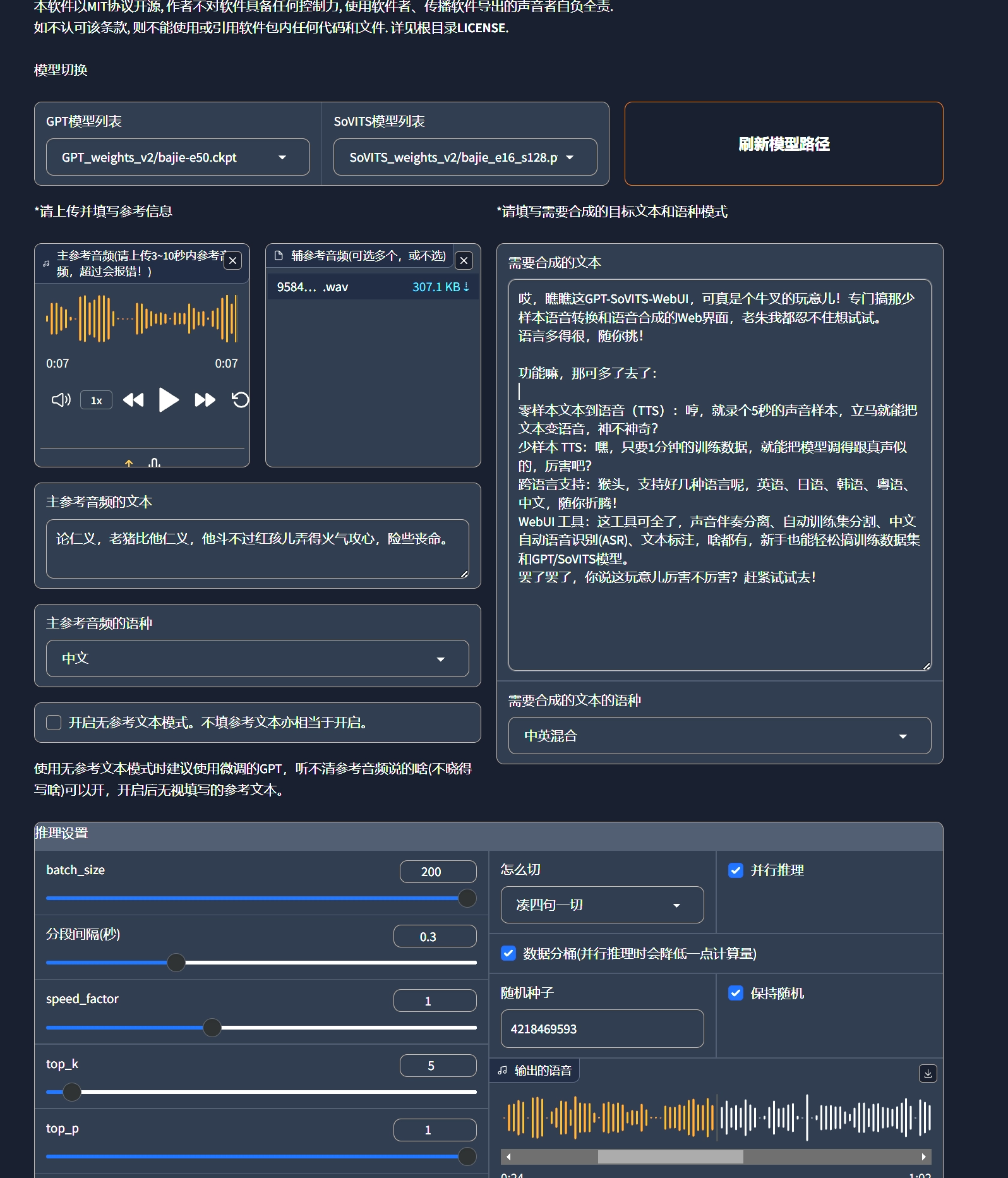
Task: Mute the reference audio volume icon
Action: [x=61, y=400]
